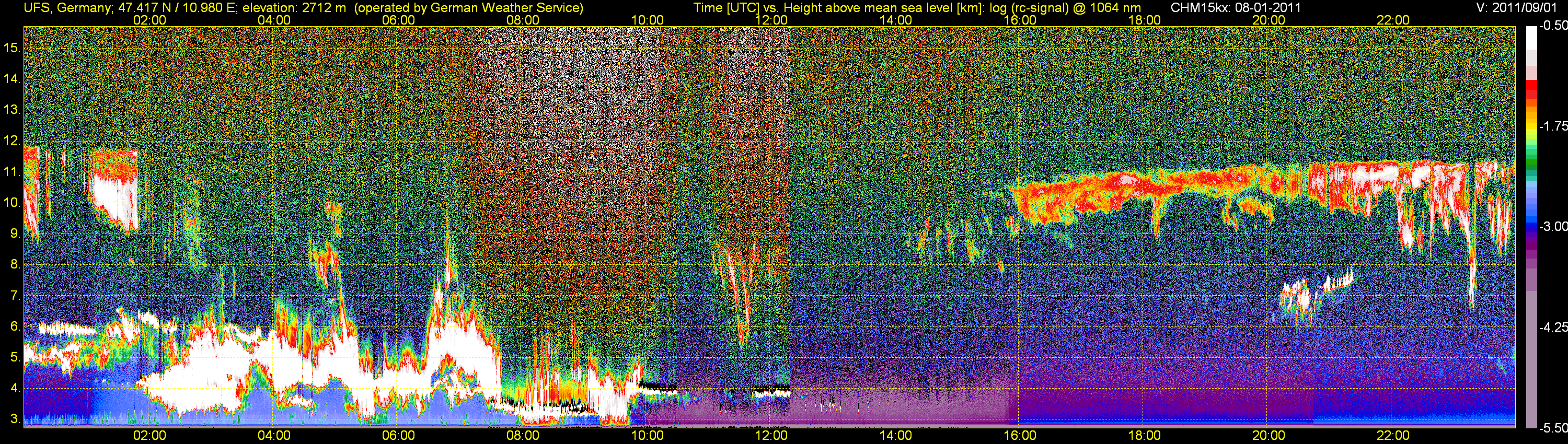Click '10:00' on the bottom time axis
Image resolution: width=1568 pixels, height=444 pixels.
tap(647, 436)
